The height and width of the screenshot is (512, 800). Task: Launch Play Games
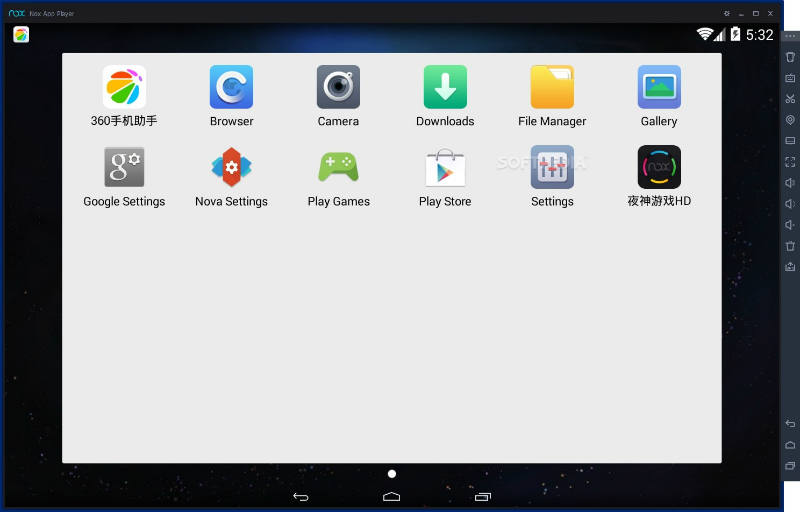(x=338, y=167)
